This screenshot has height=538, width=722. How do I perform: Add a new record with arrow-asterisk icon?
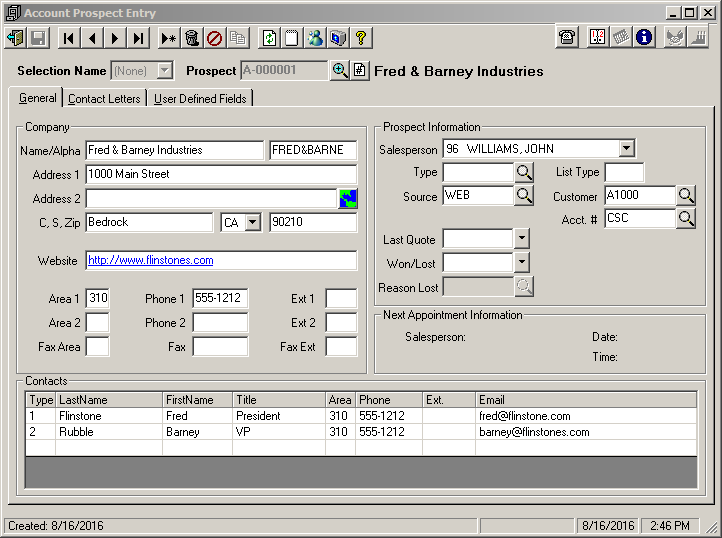point(169,38)
